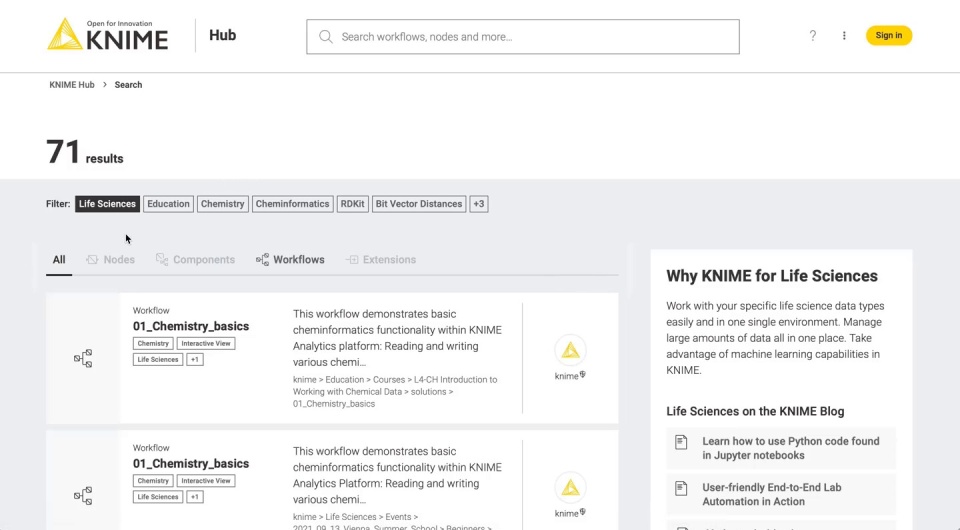
Task: Click the Search breadcrumb item
Action: click(128, 84)
